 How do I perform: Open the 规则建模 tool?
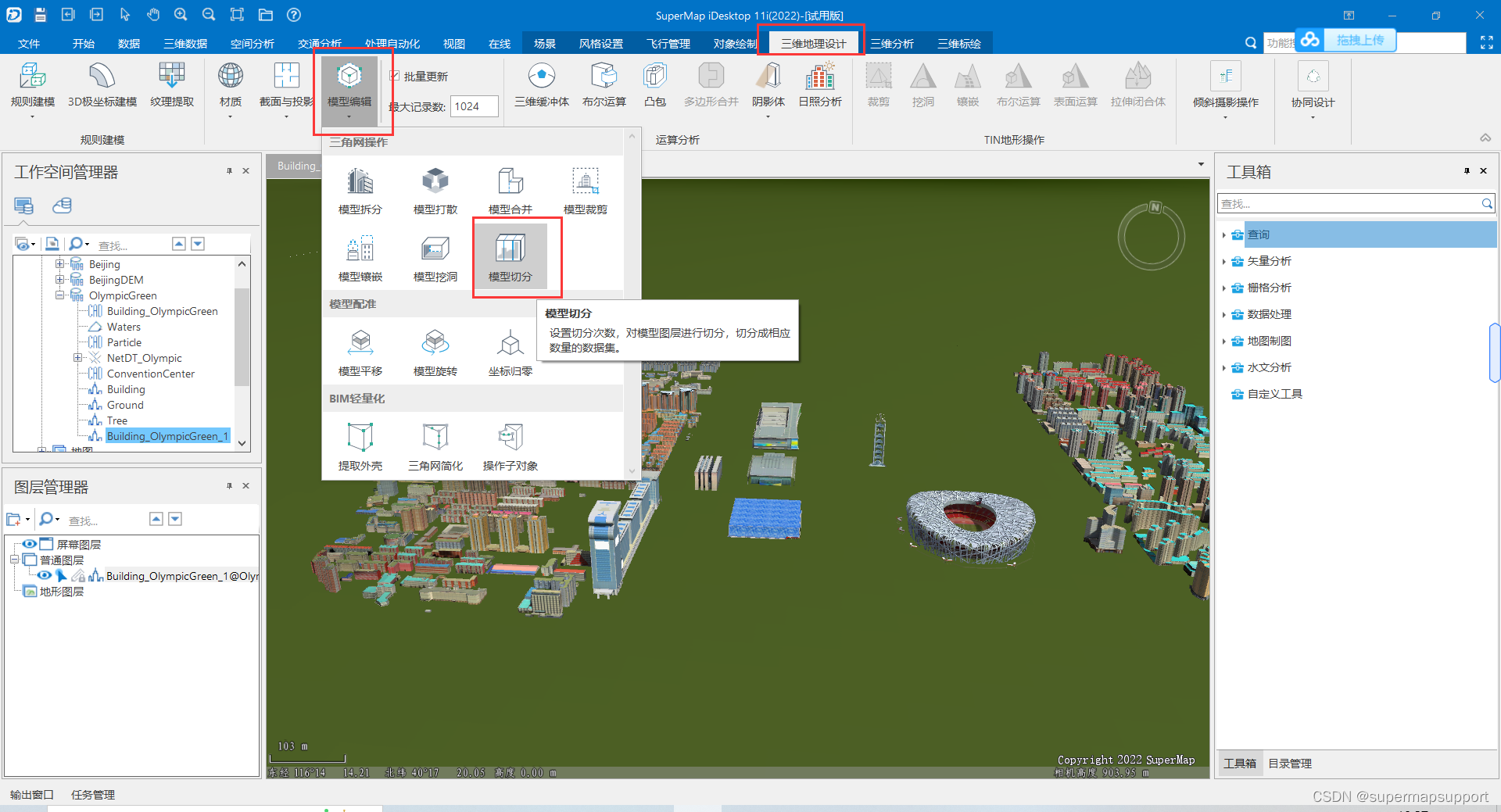tap(33, 90)
